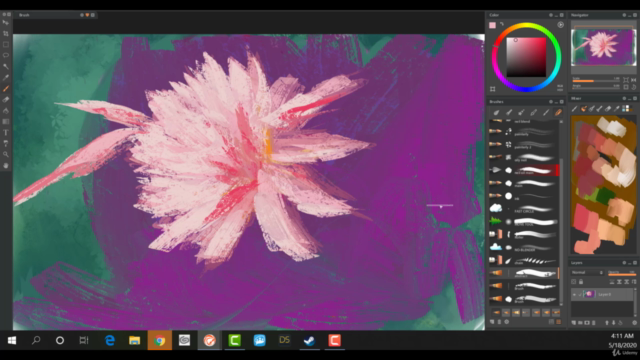This screenshot has width=640, height=360.
Task: Choose the Lasso selection tool
Action: [x=6, y=55]
